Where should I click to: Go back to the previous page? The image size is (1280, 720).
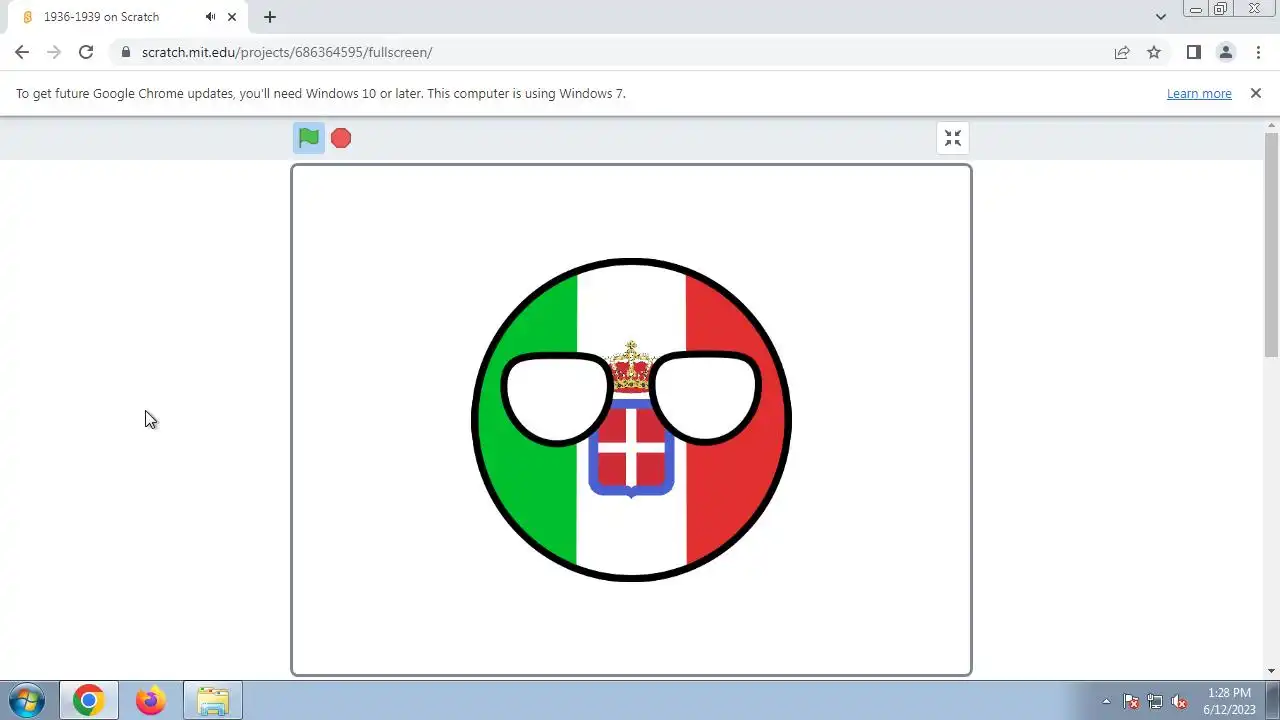(x=22, y=52)
